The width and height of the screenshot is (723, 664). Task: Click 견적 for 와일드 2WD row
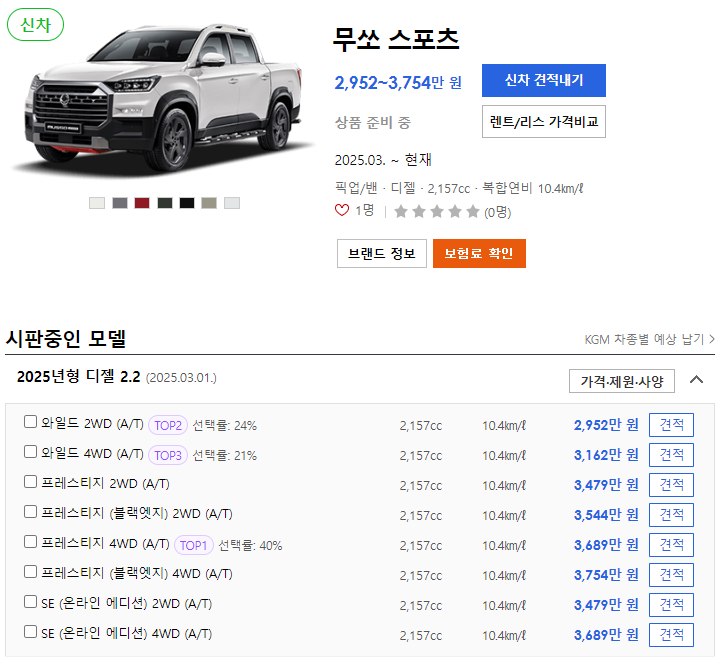pos(671,425)
